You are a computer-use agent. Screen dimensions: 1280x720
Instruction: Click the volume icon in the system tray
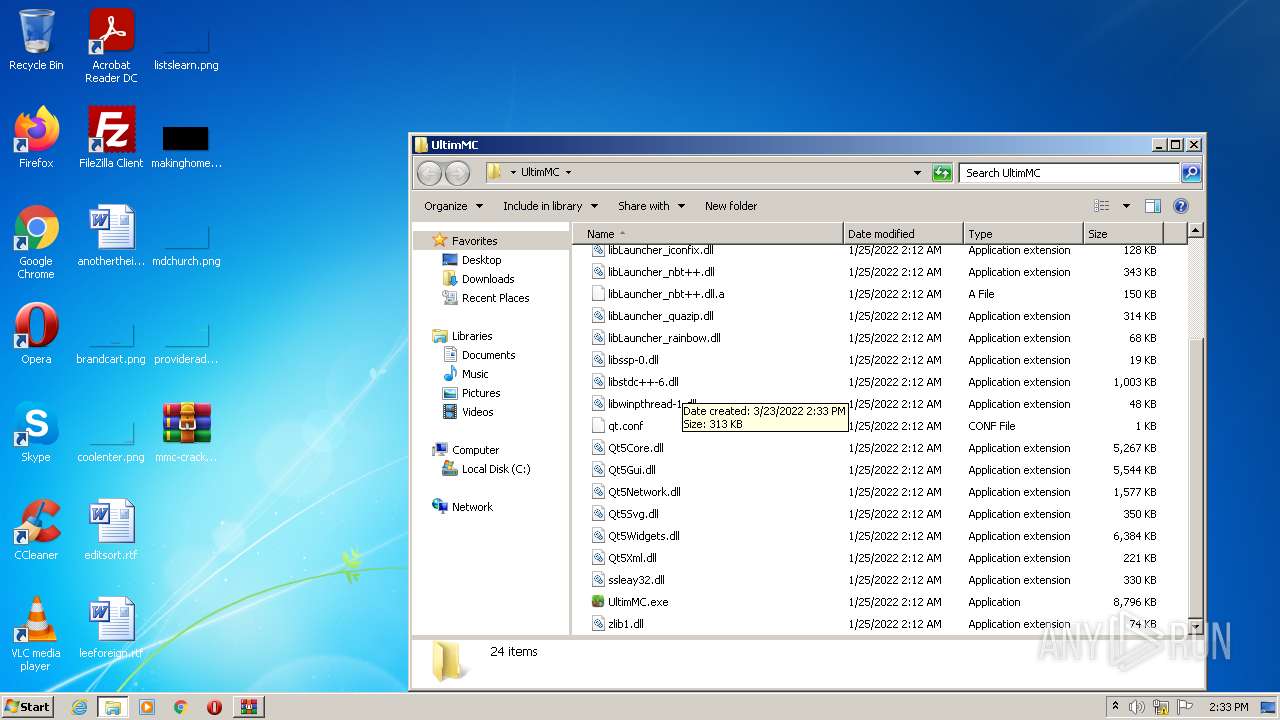[x=1137, y=707]
